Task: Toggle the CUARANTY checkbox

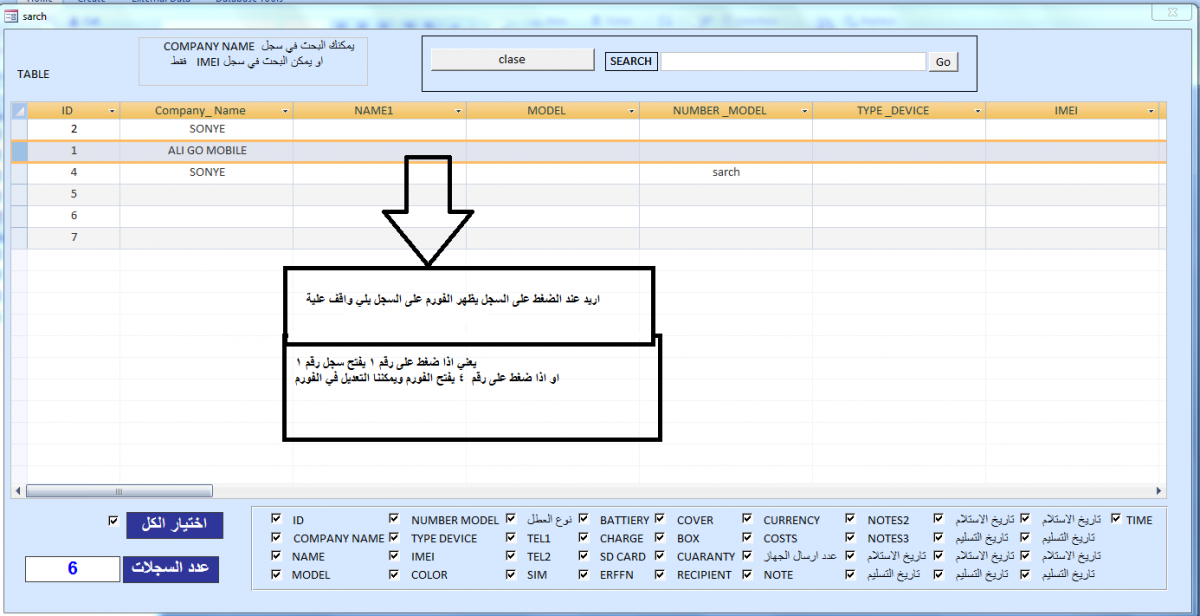Action: (x=661, y=556)
